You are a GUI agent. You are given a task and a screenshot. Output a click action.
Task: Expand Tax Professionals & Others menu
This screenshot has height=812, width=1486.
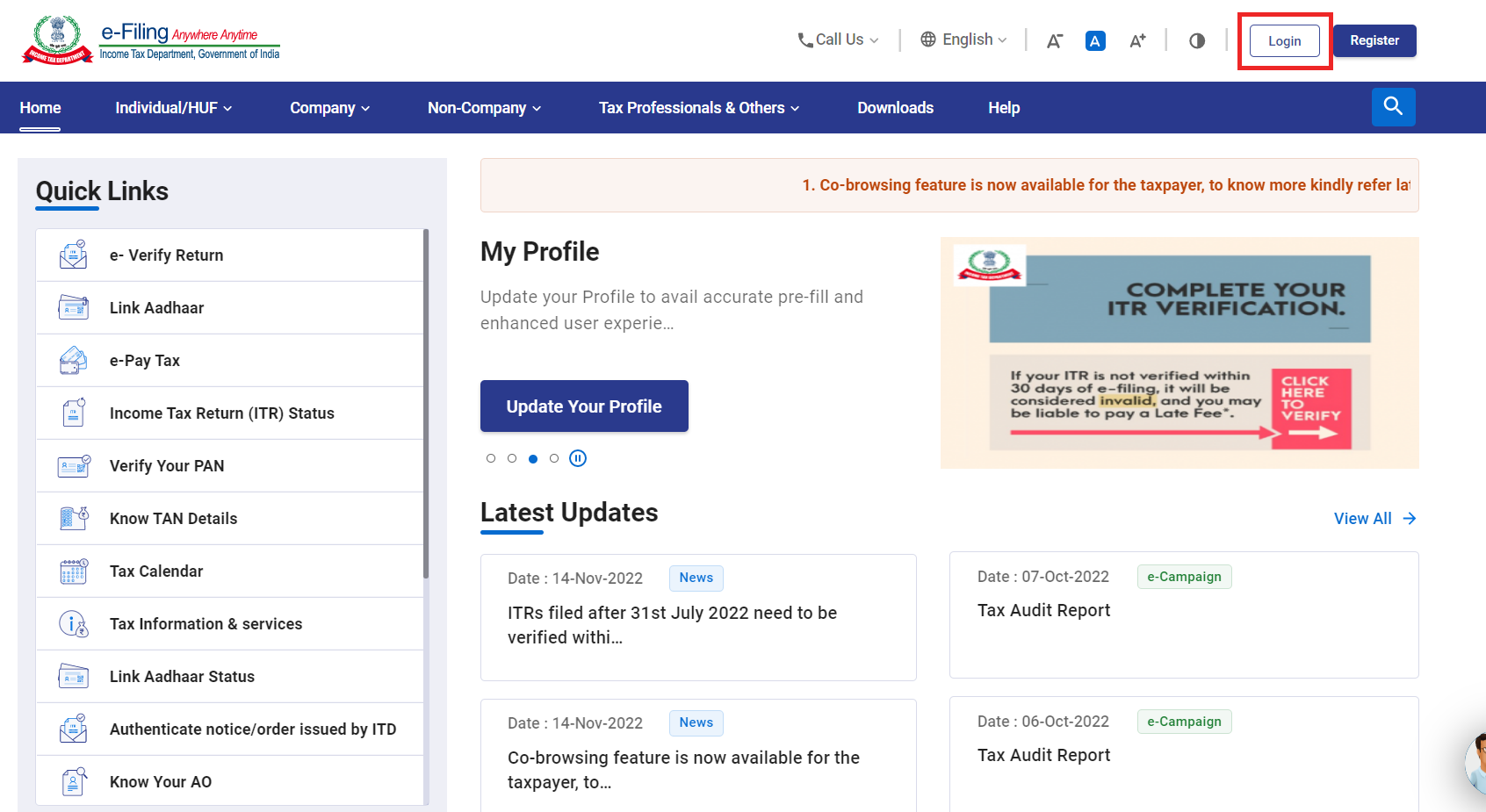coord(699,108)
